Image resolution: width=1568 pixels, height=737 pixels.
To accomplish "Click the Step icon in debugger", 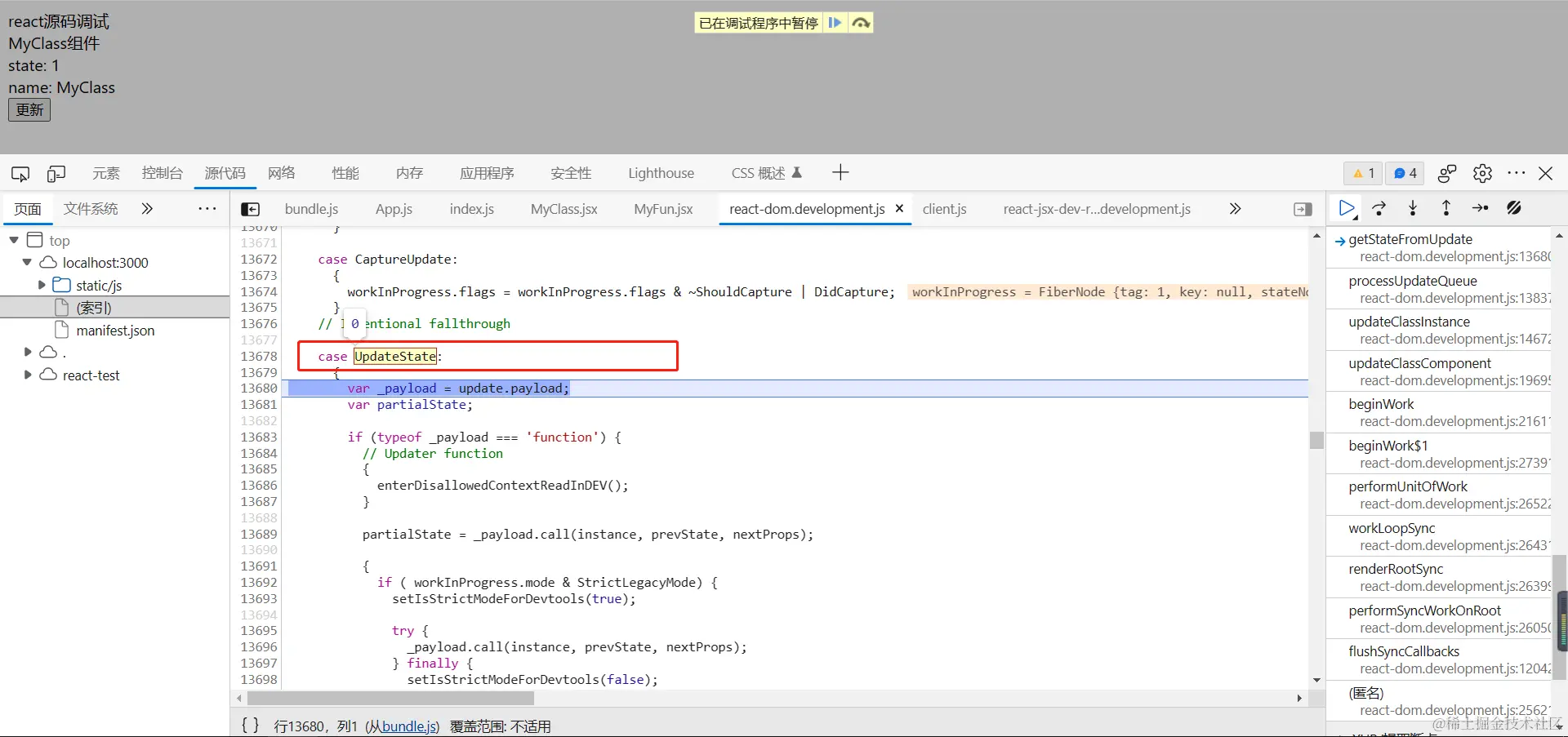I will (1480, 208).
